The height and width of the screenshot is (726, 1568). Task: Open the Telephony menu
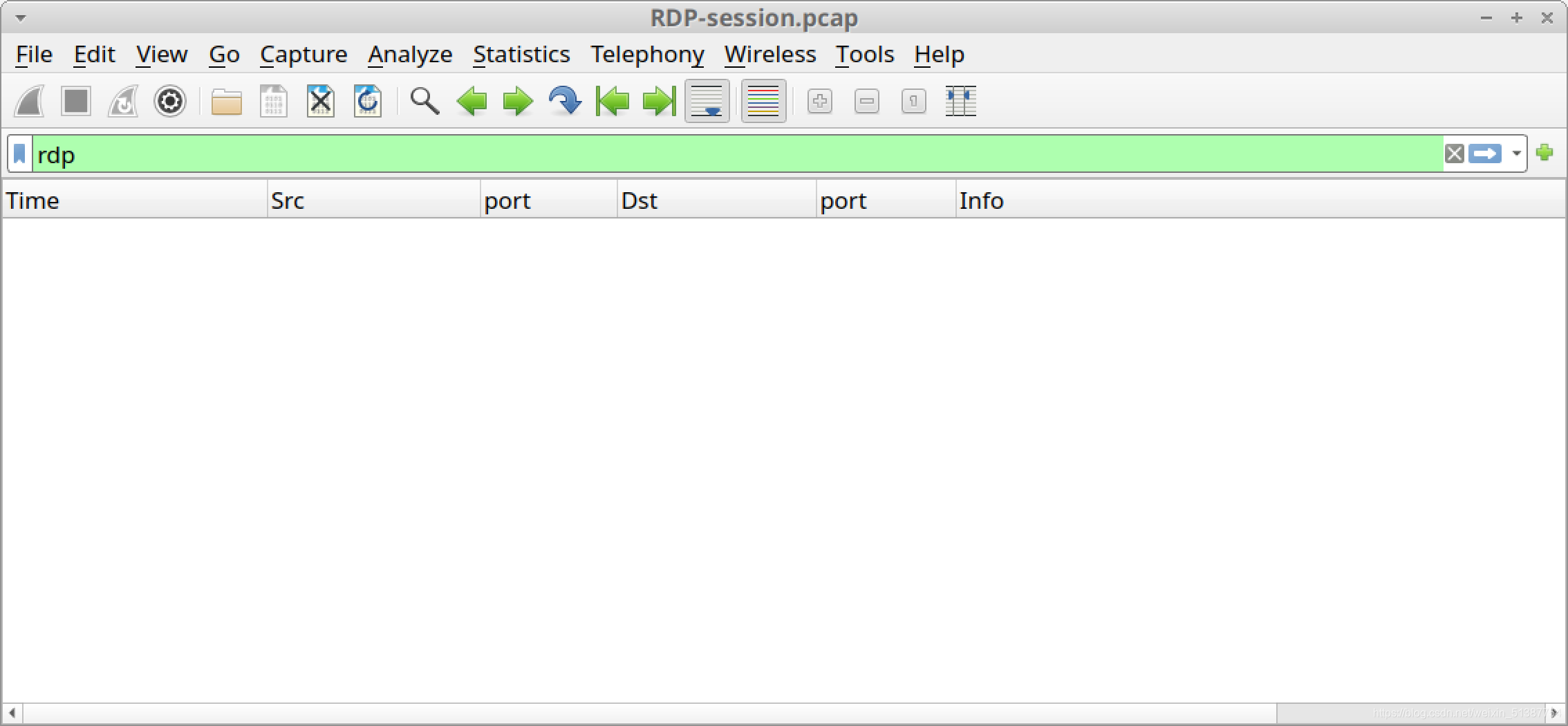click(647, 55)
